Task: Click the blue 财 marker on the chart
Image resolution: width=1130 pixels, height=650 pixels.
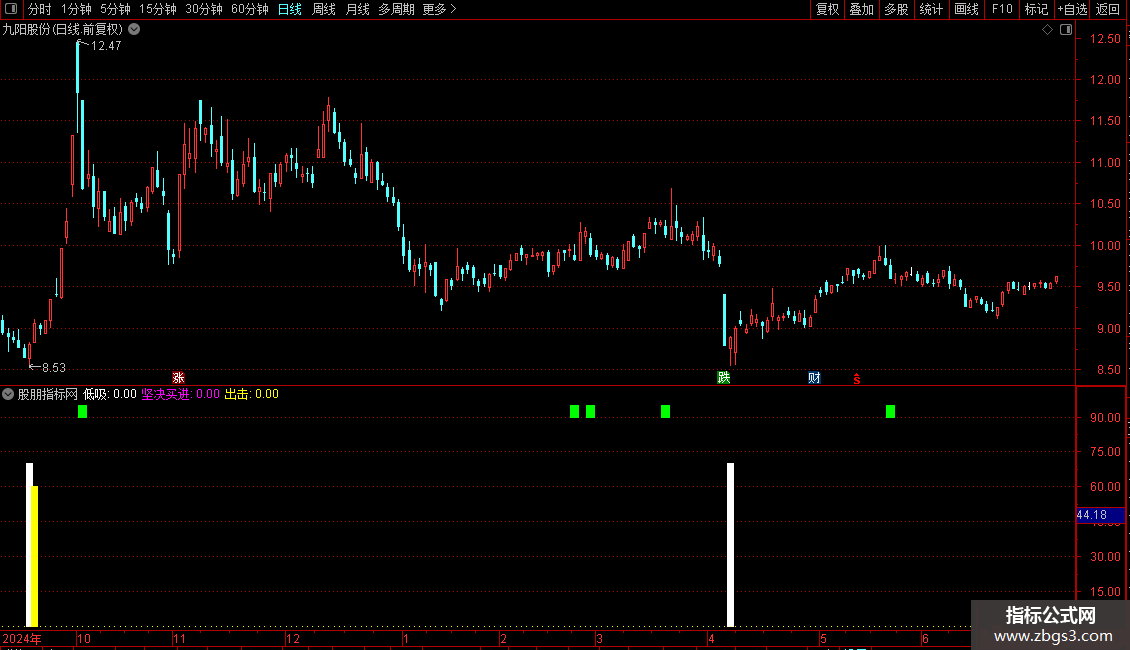Action: click(814, 378)
